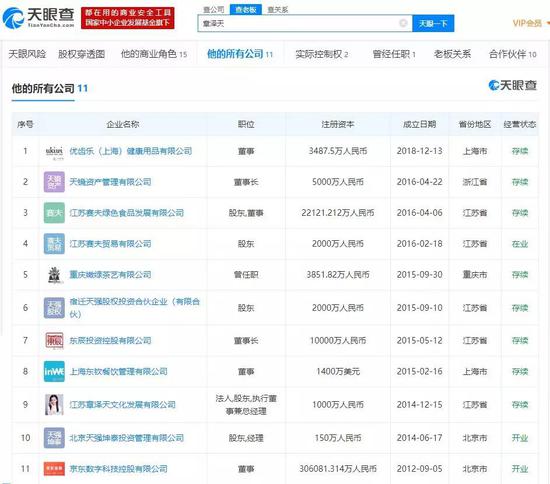Select the region cell 浙江省
This screenshot has width=550, height=484.
tap(475, 182)
